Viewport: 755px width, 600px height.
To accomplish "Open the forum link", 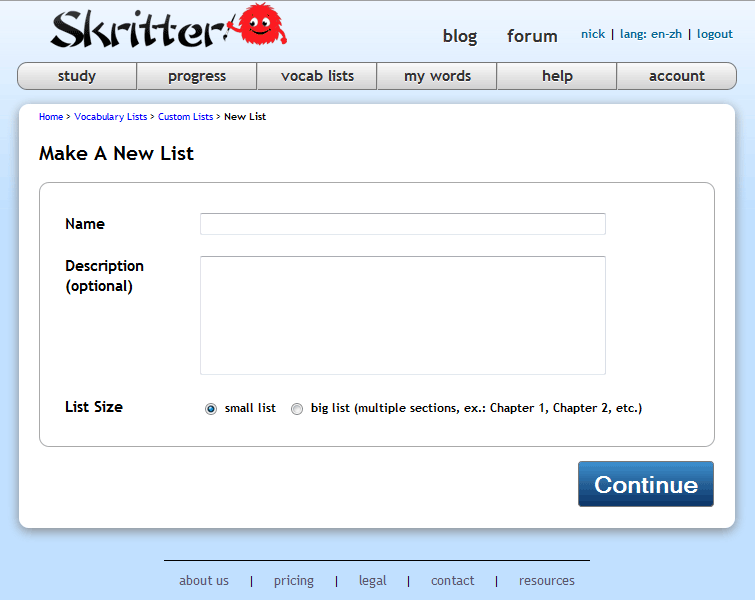I will tap(532, 36).
